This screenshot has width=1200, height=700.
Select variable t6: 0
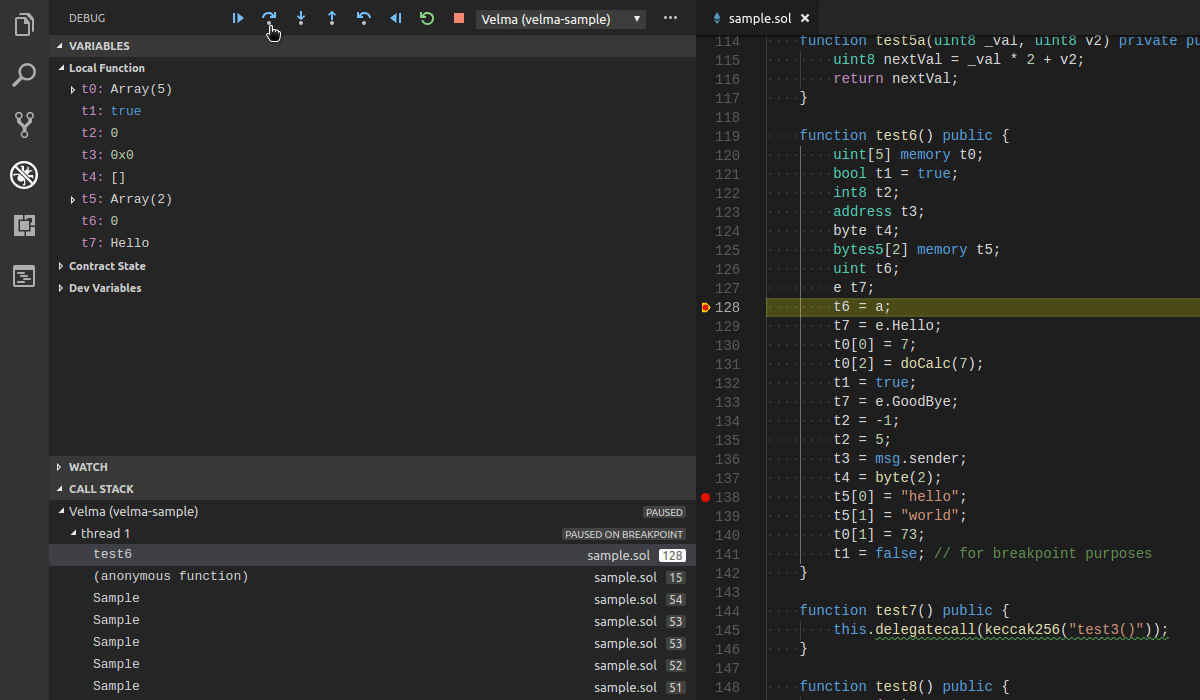pyautogui.click(x=372, y=221)
